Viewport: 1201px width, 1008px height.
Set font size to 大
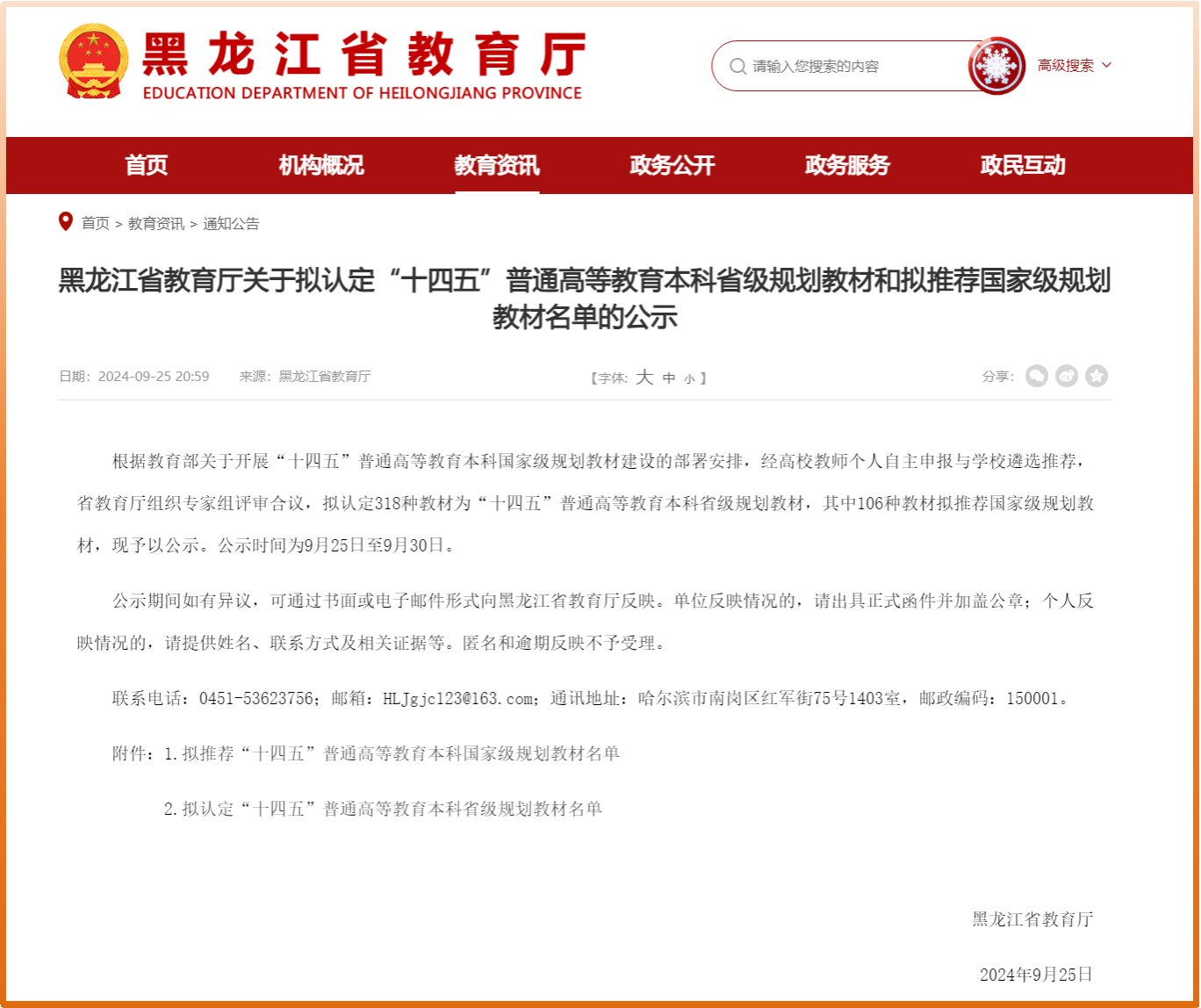pos(644,377)
